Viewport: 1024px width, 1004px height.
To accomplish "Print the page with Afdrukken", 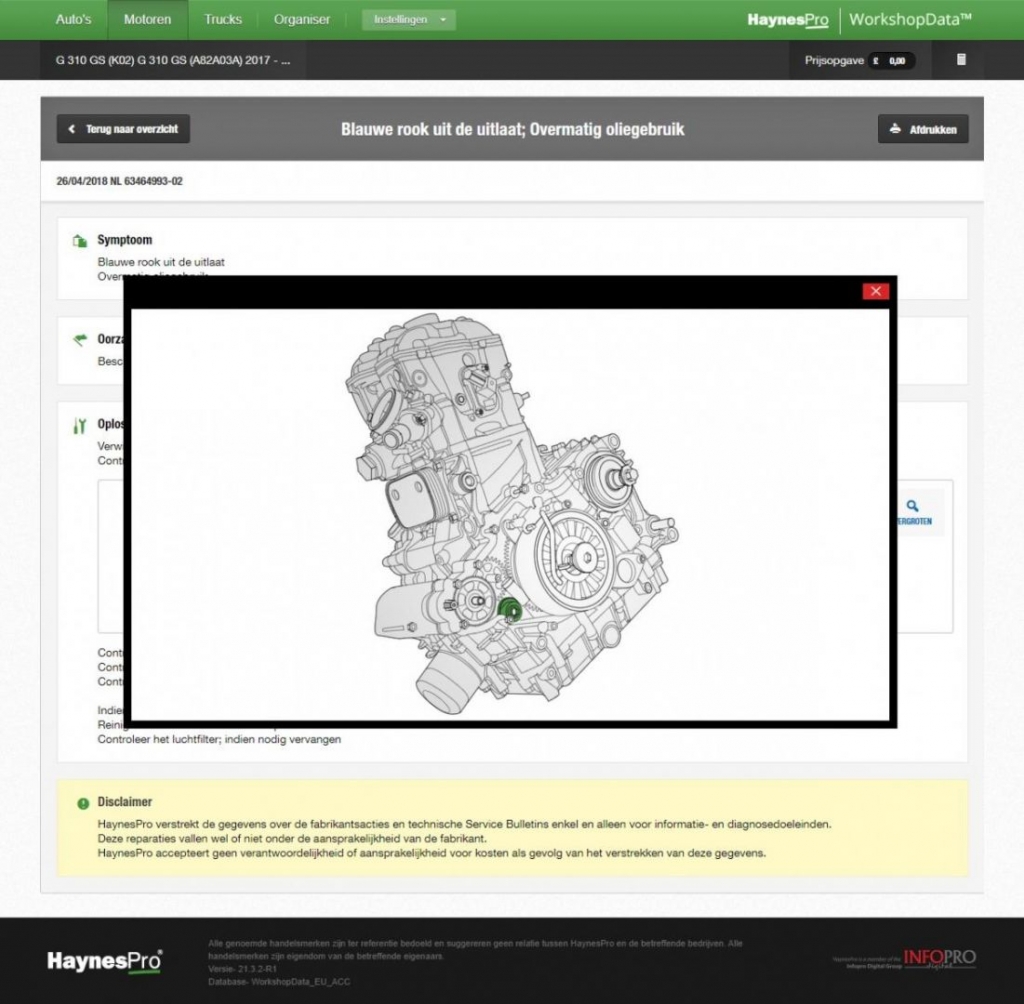I will coord(923,129).
